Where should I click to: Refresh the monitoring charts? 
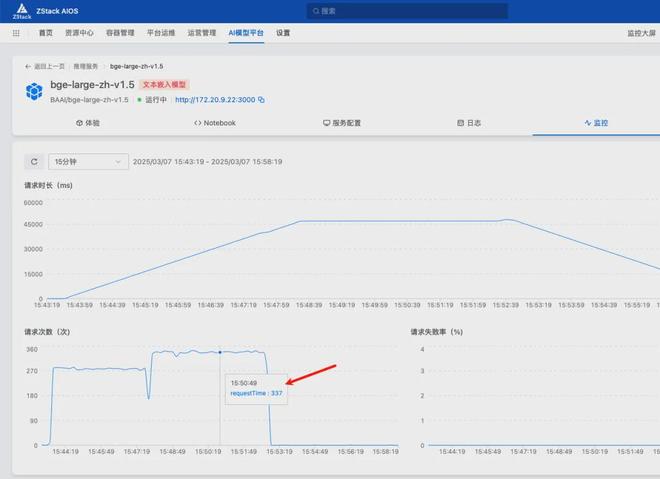34,162
